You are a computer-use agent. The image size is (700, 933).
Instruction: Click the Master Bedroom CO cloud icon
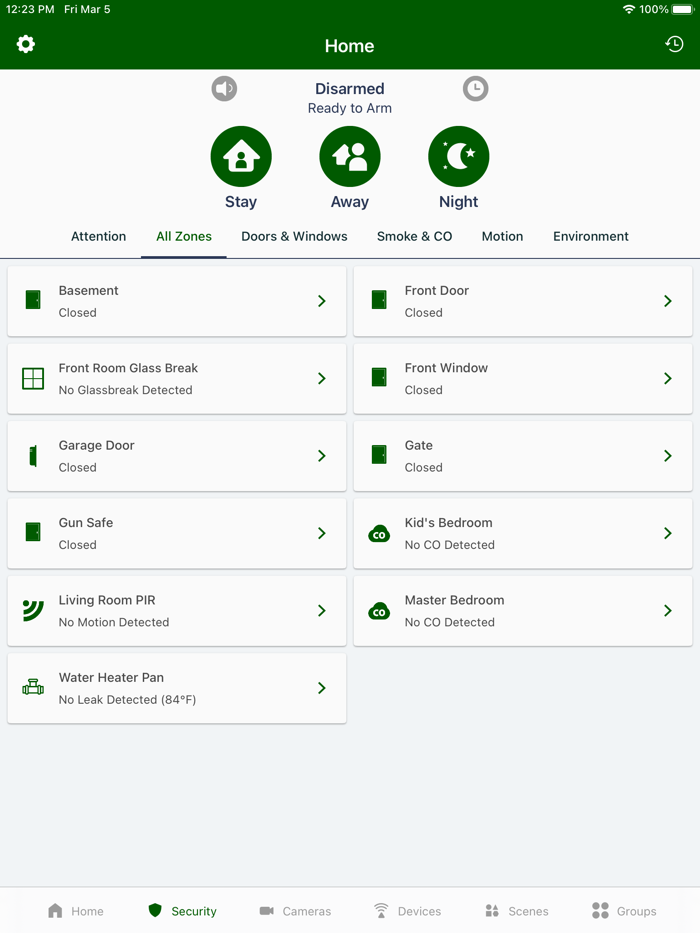pos(379,611)
